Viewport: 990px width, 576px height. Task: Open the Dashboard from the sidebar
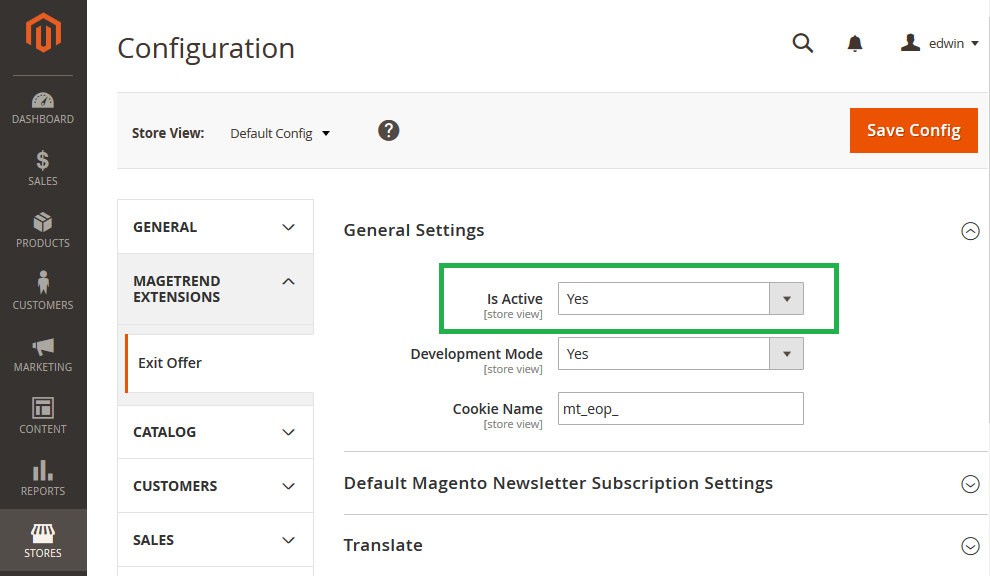(43, 108)
